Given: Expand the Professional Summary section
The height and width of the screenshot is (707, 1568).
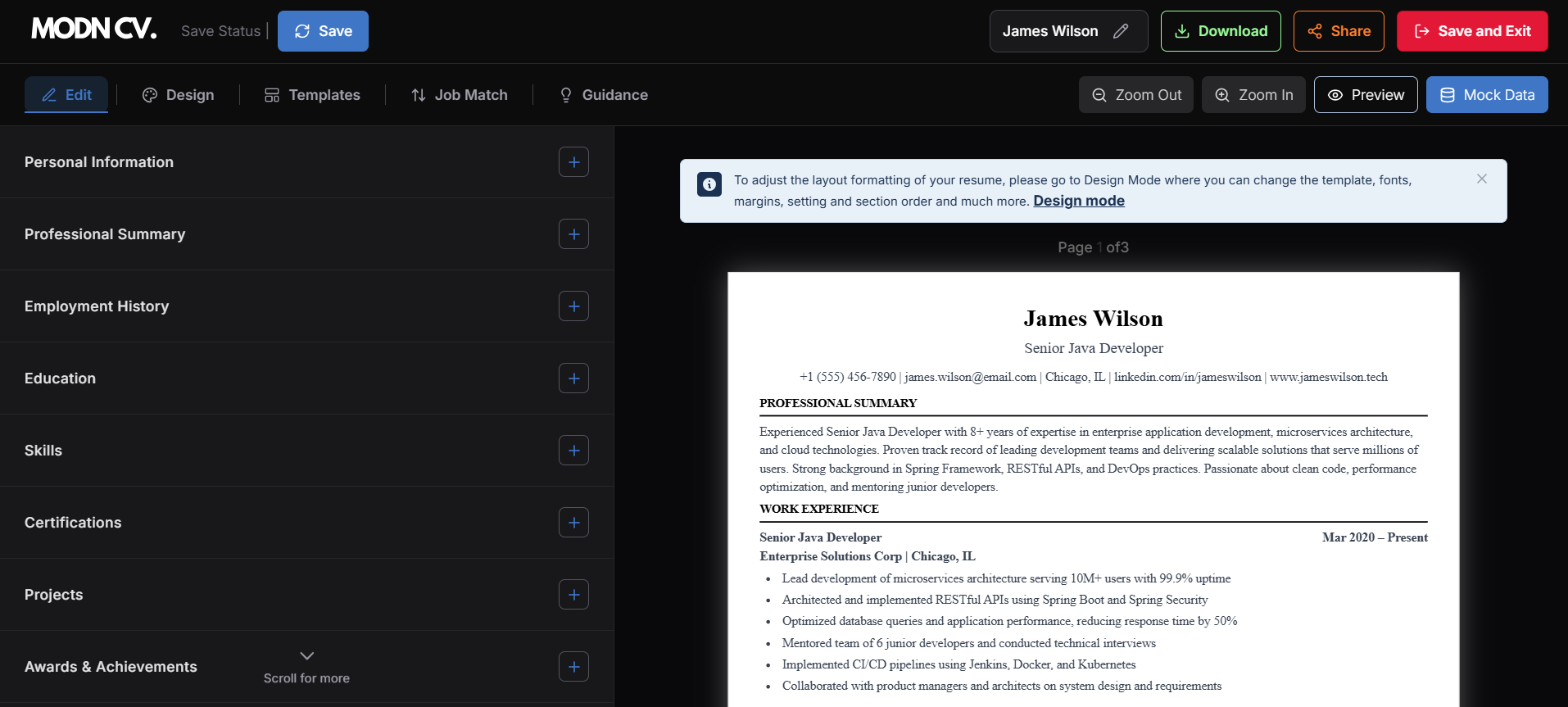Looking at the screenshot, I should pos(573,234).
